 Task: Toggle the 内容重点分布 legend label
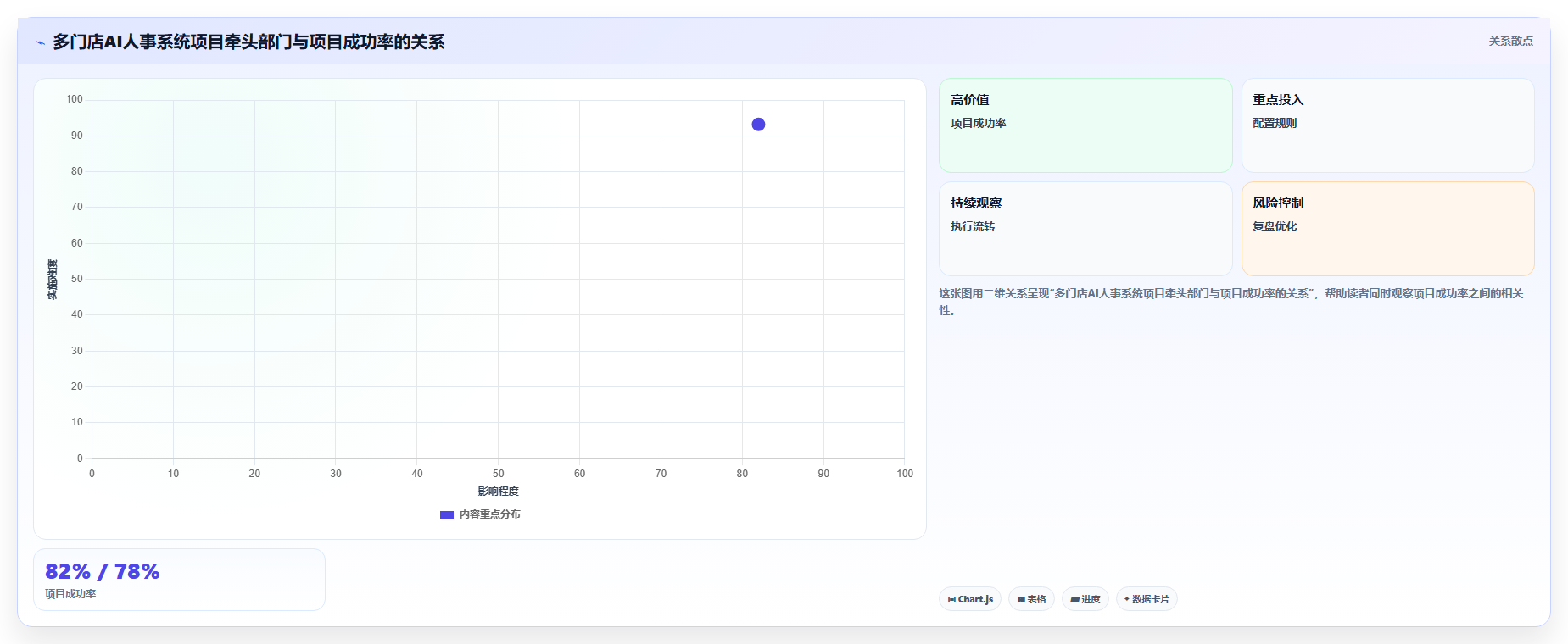tap(490, 514)
